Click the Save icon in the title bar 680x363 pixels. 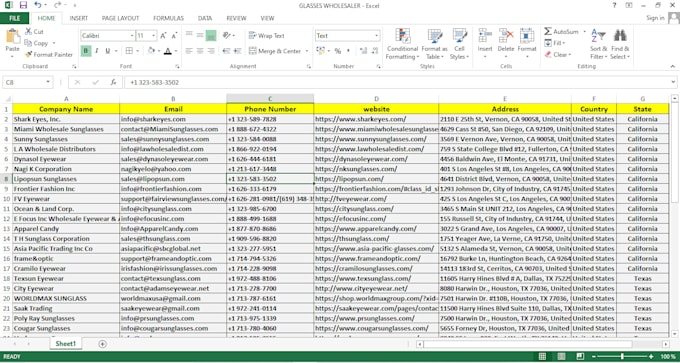(x=23, y=5)
